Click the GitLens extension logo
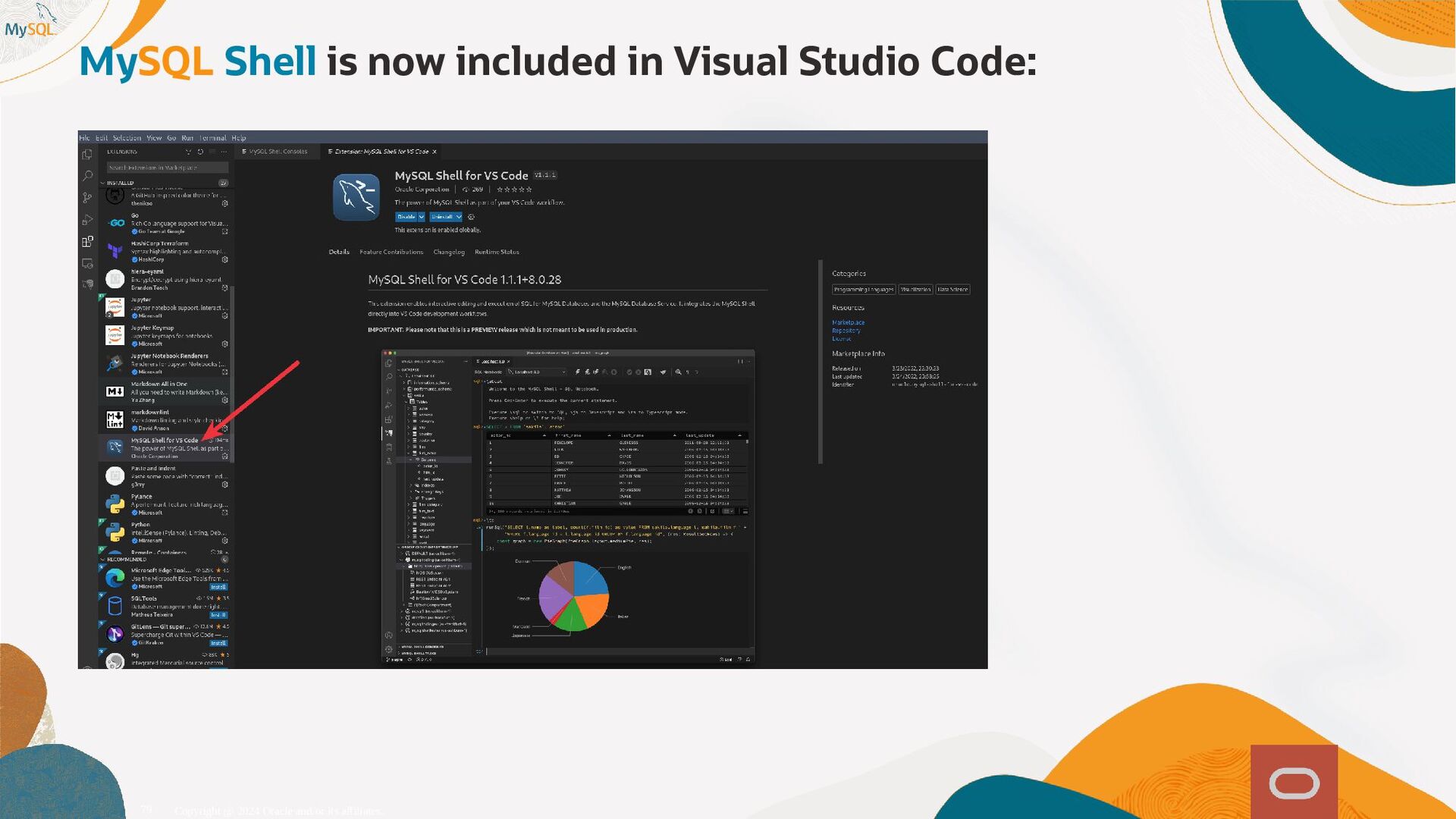Screen dimensions: 1456x819 [115, 634]
